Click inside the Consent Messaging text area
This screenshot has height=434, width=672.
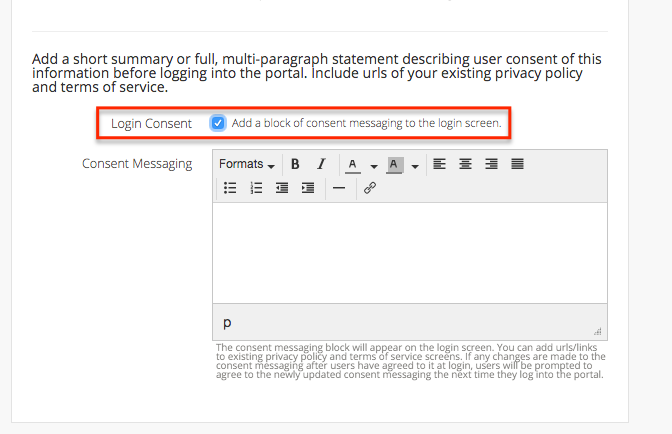(x=409, y=253)
